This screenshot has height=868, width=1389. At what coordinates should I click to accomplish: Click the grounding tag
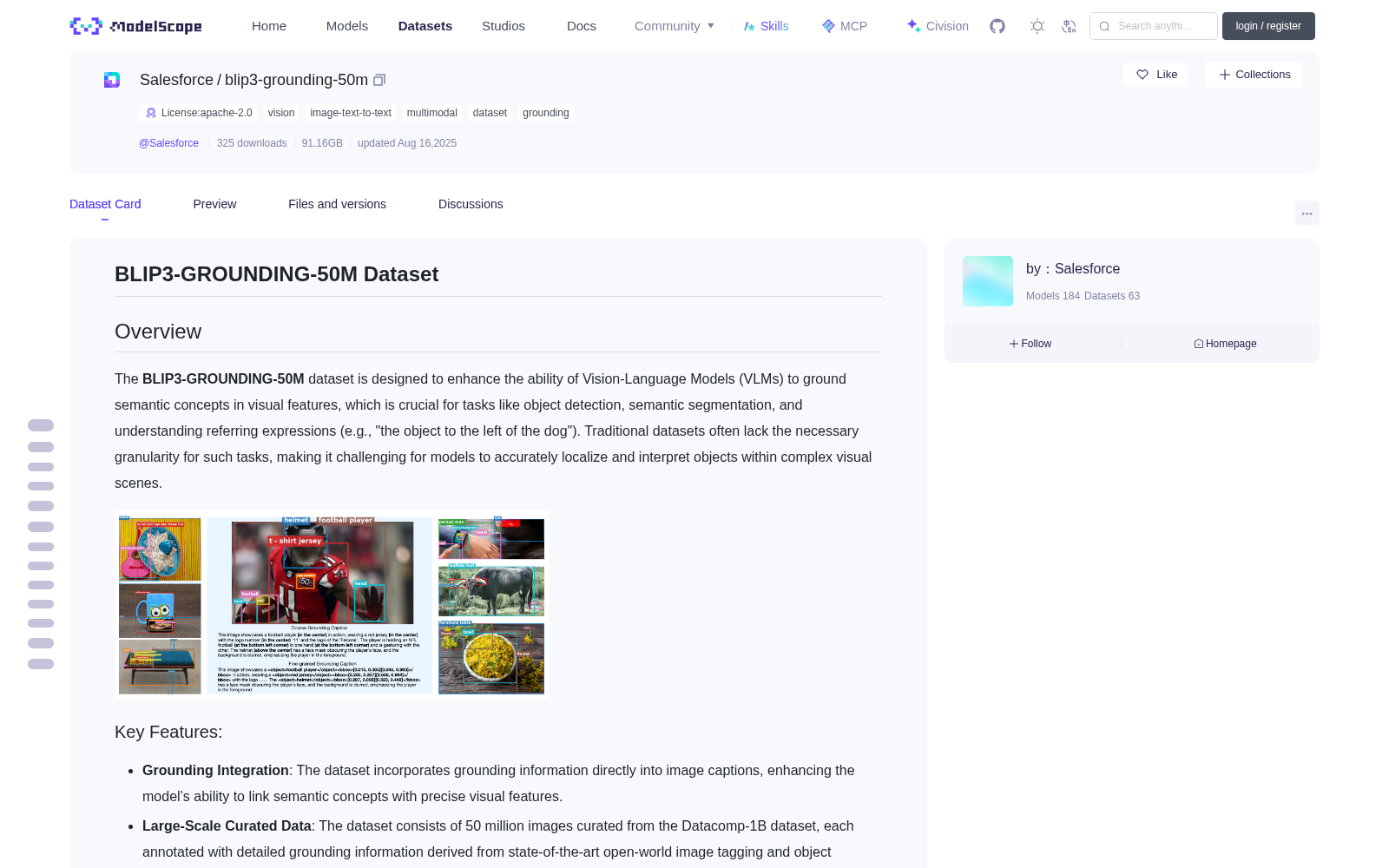click(x=546, y=113)
